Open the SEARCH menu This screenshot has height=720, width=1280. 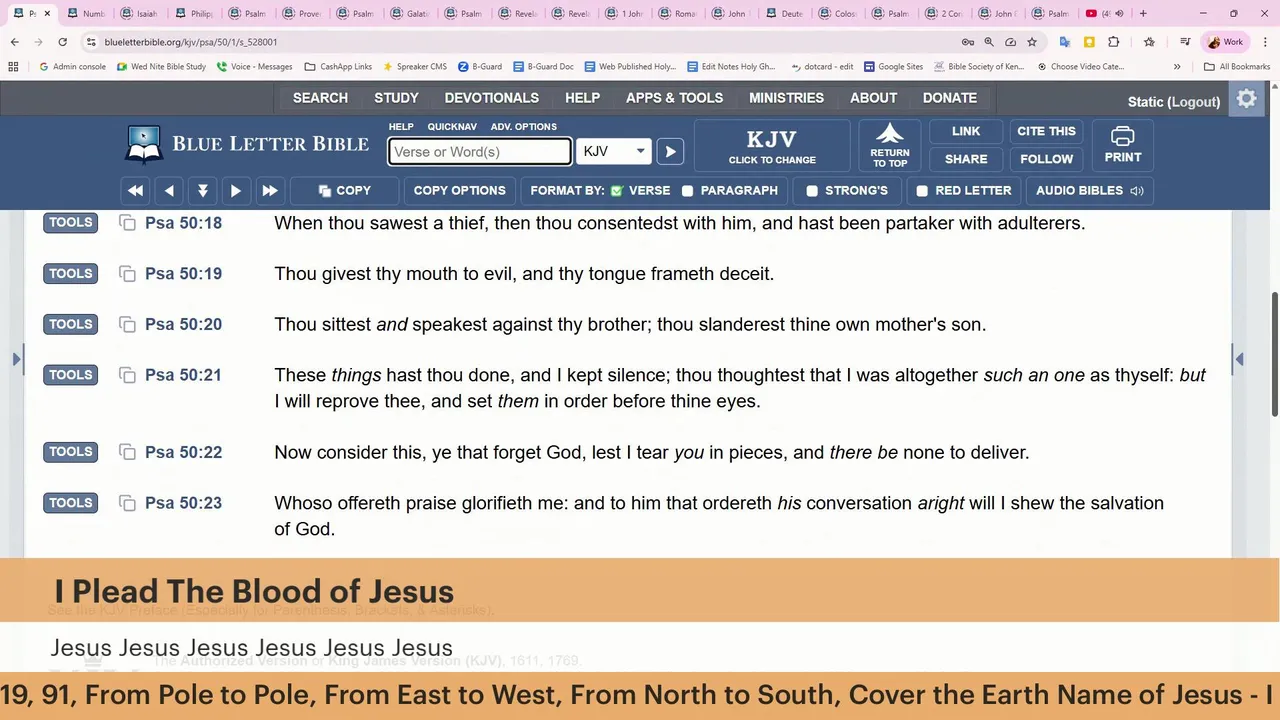tap(320, 98)
